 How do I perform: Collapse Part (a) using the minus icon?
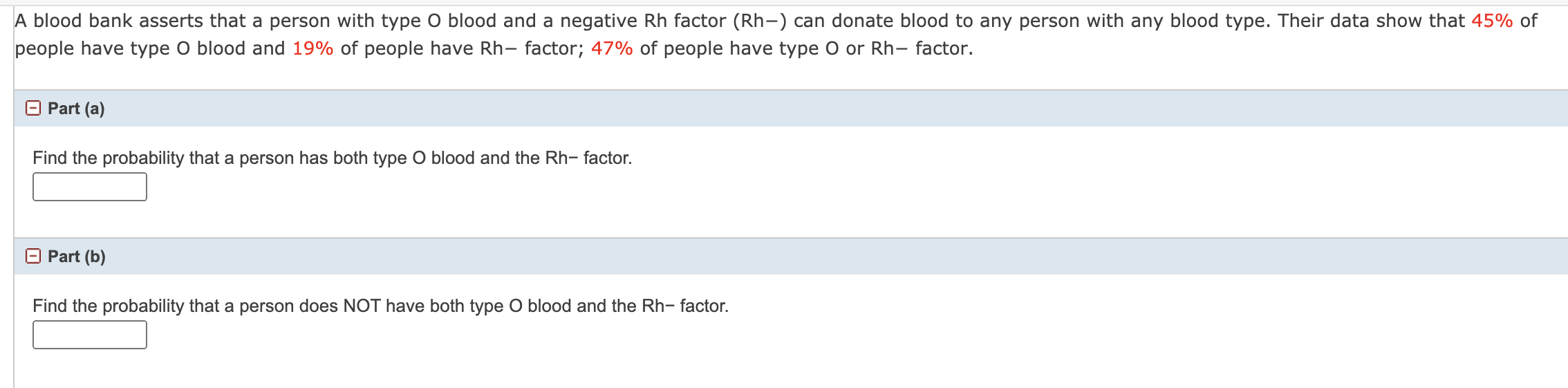[33, 109]
